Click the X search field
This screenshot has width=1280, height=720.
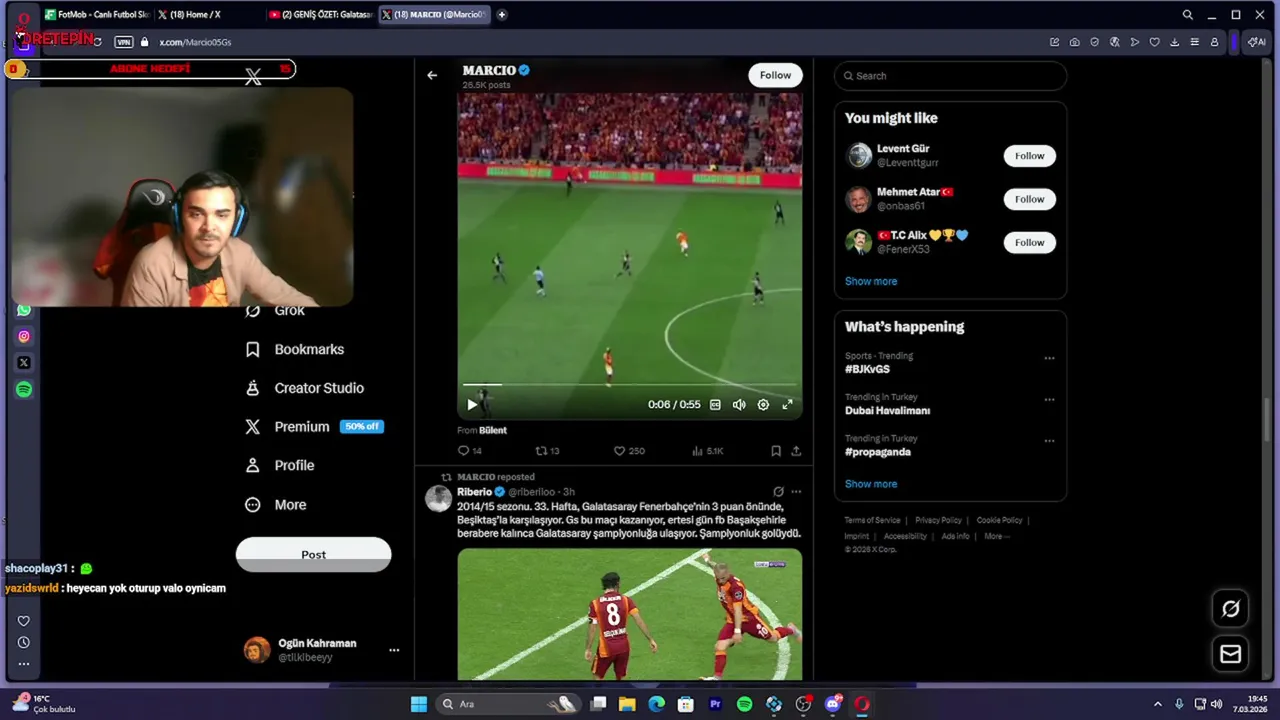(x=950, y=76)
